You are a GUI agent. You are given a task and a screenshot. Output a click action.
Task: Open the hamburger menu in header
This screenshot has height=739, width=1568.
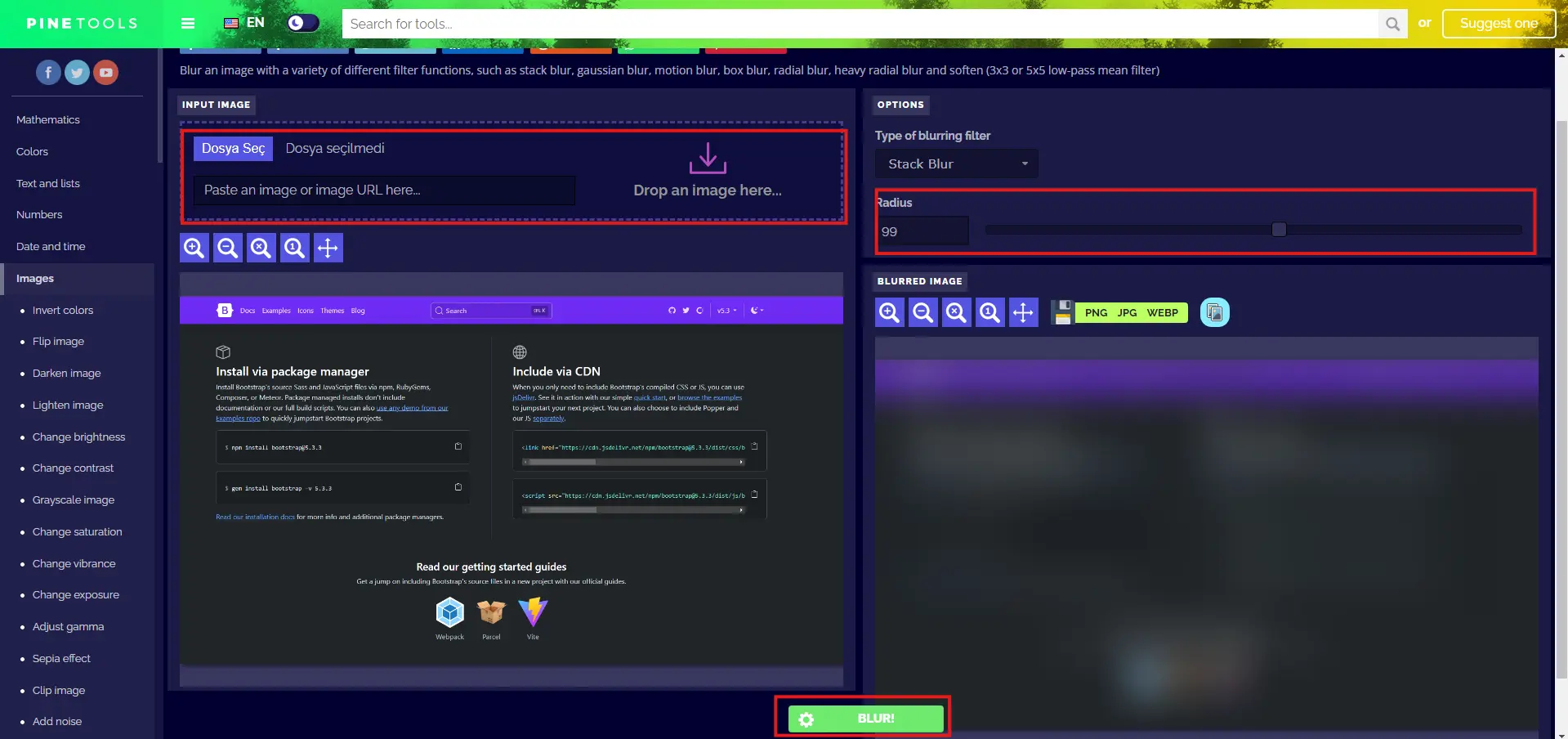point(188,23)
